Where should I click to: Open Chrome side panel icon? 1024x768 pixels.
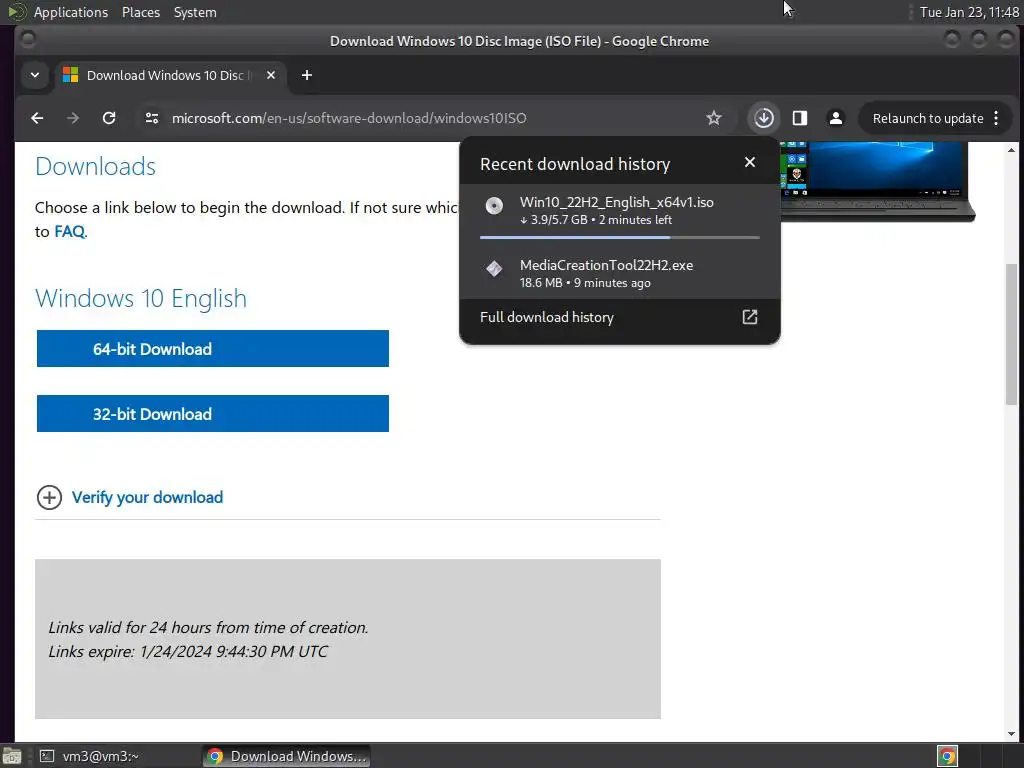point(799,118)
